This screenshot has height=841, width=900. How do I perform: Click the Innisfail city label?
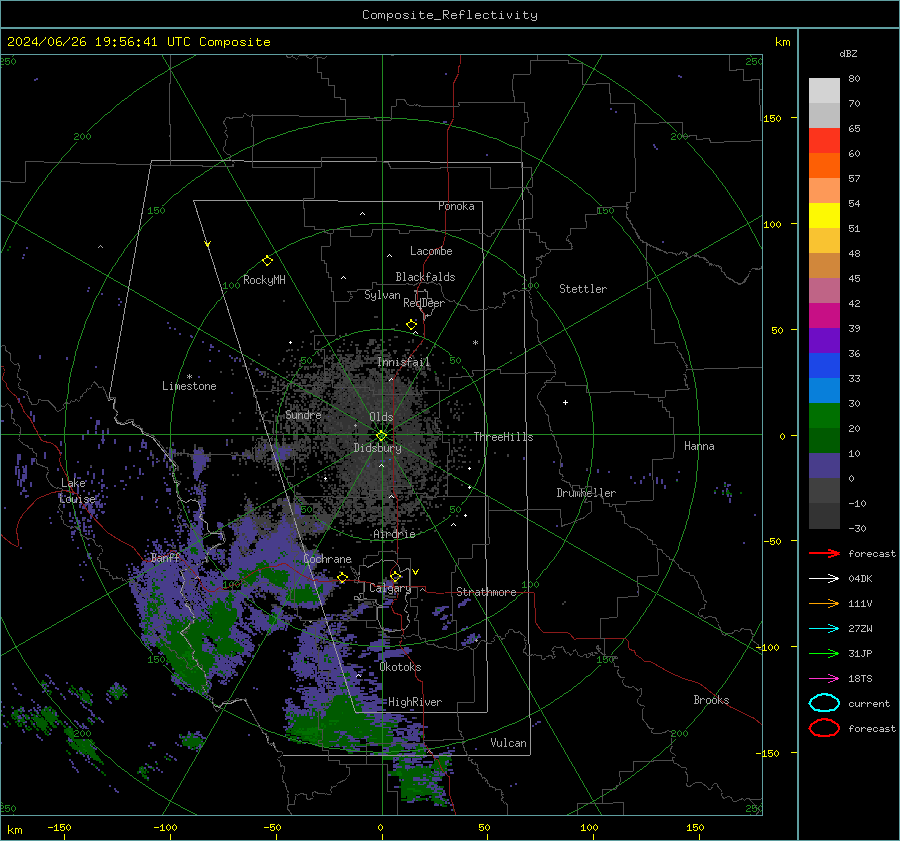(x=404, y=362)
